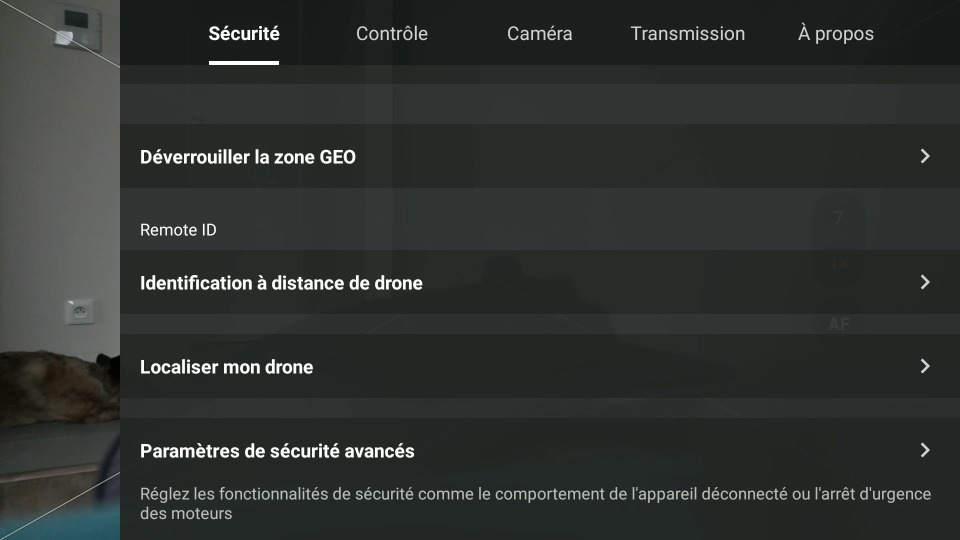The width and height of the screenshot is (960, 540).
Task: Expand Identification à distance de drone chevron
Action: [x=925, y=282]
